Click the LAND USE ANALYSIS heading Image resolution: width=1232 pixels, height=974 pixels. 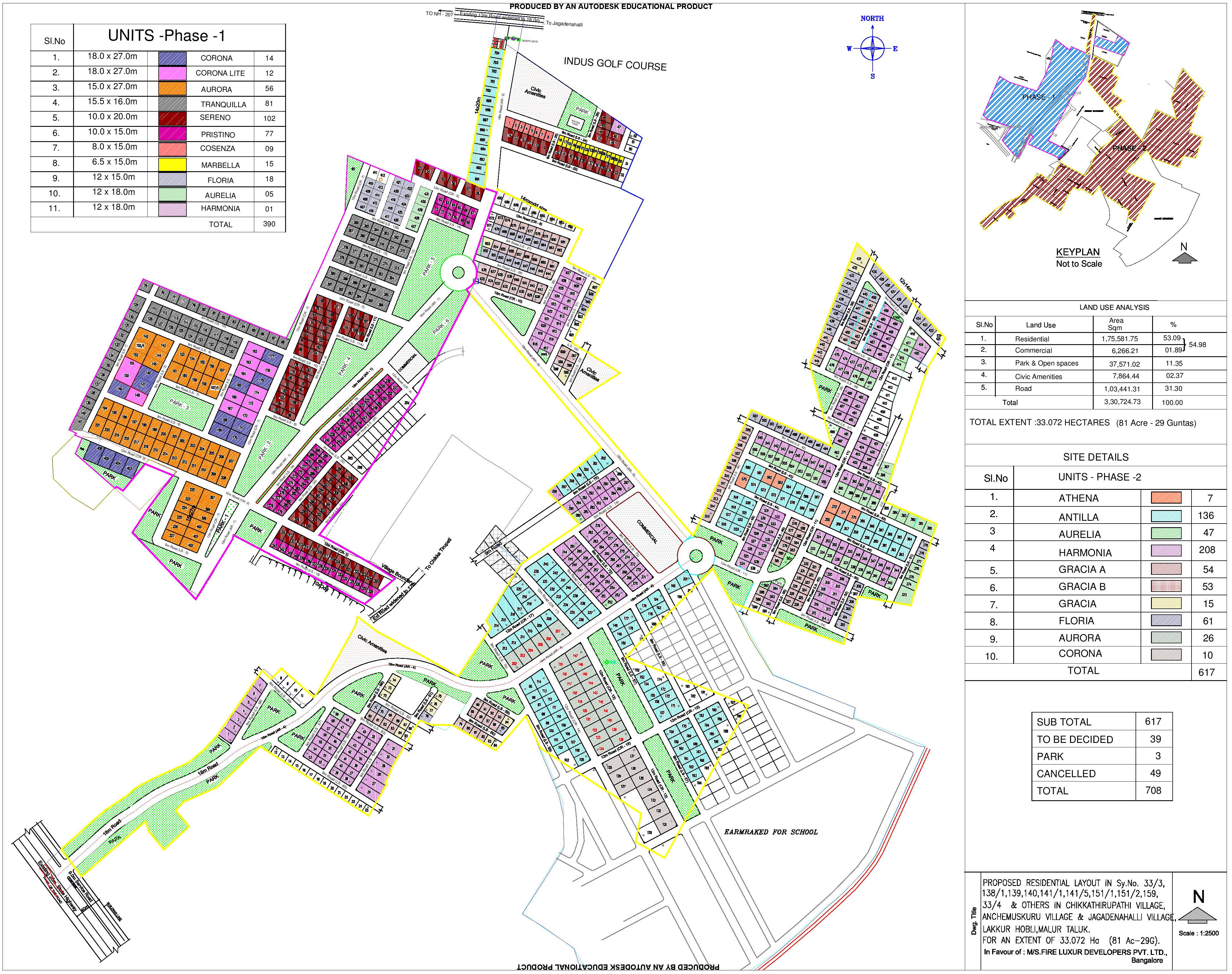pyautogui.click(x=1114, y=307)
